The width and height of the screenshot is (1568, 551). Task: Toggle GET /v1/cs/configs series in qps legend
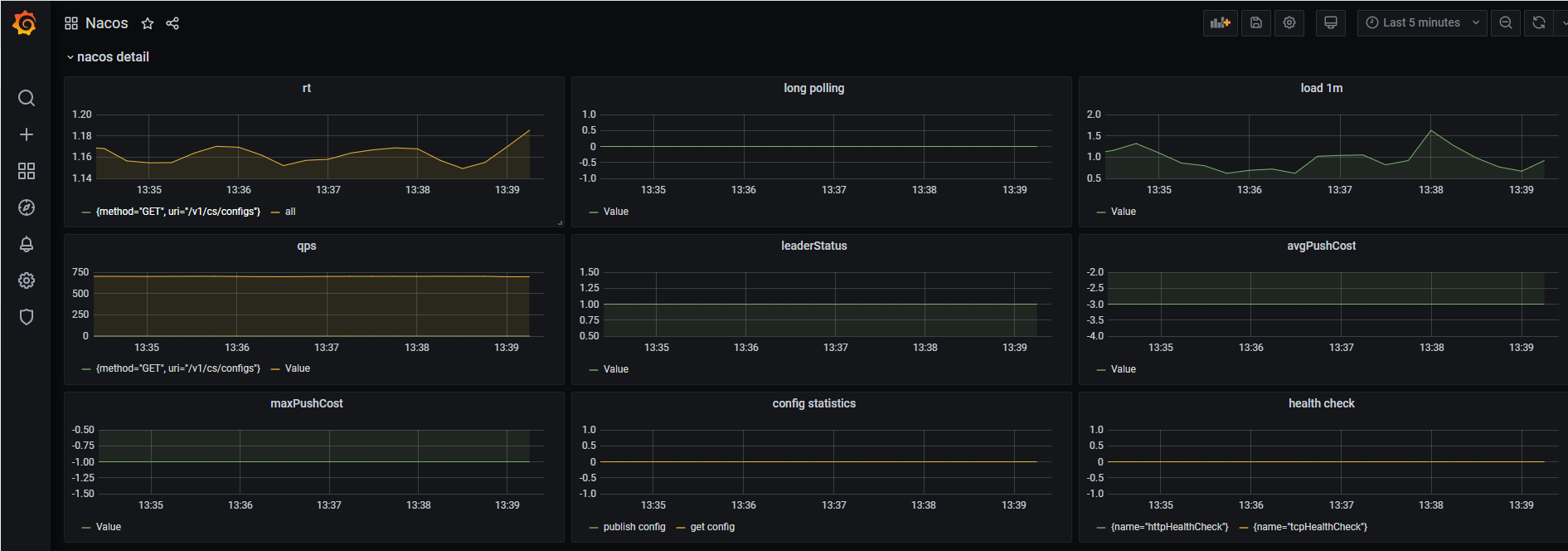(178, 368)
